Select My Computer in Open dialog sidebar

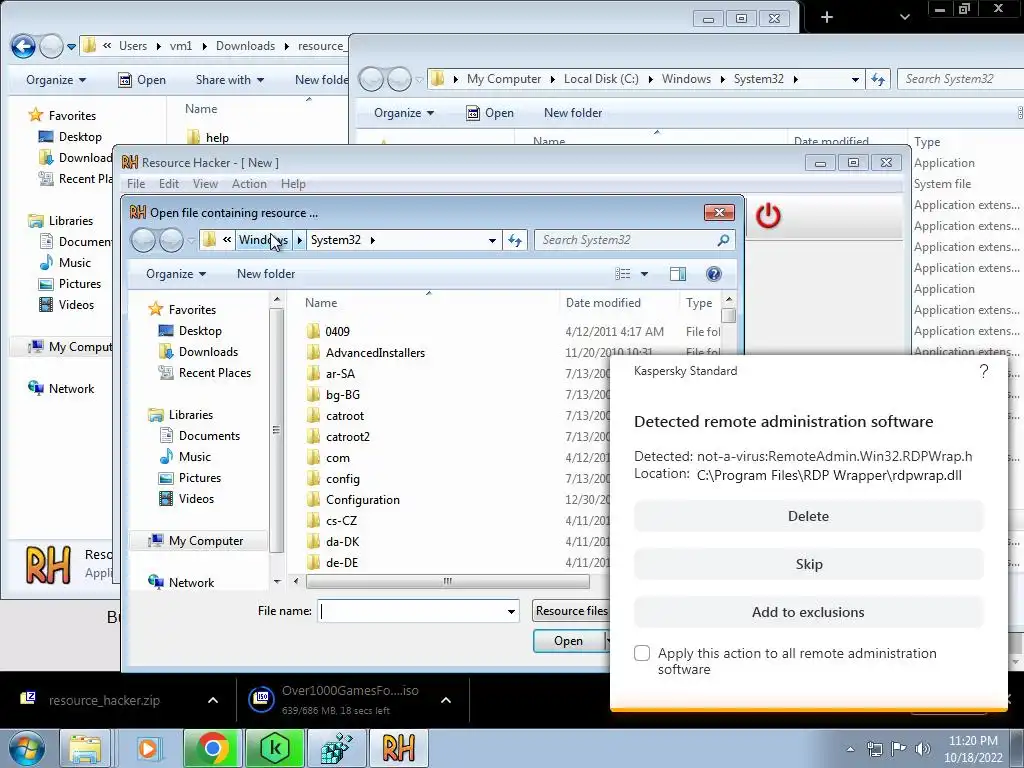[206, 541]
